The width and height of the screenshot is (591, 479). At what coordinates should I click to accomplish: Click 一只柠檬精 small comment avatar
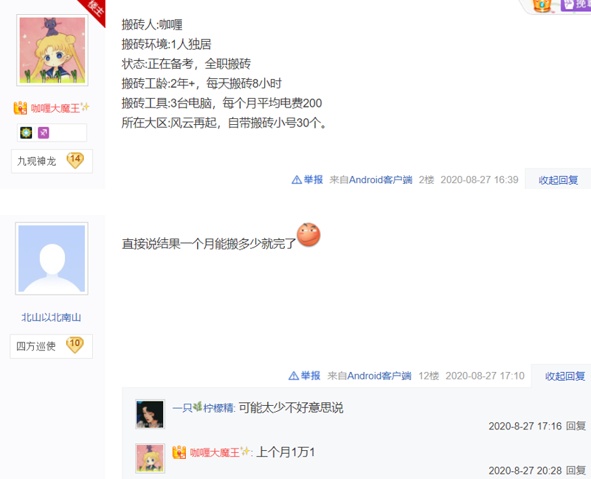(150, 414)
